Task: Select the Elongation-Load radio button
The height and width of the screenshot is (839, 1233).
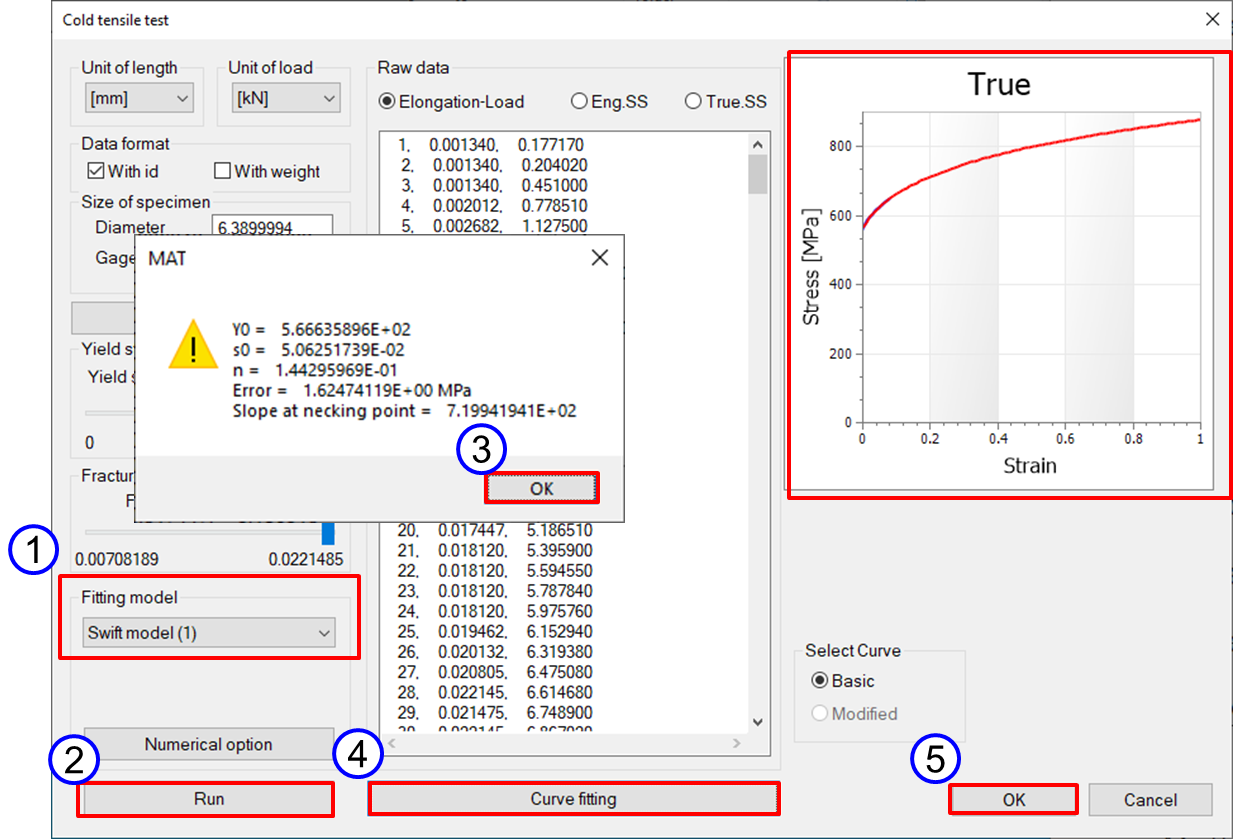Action: pyautogui.click(x=387, y=101)
